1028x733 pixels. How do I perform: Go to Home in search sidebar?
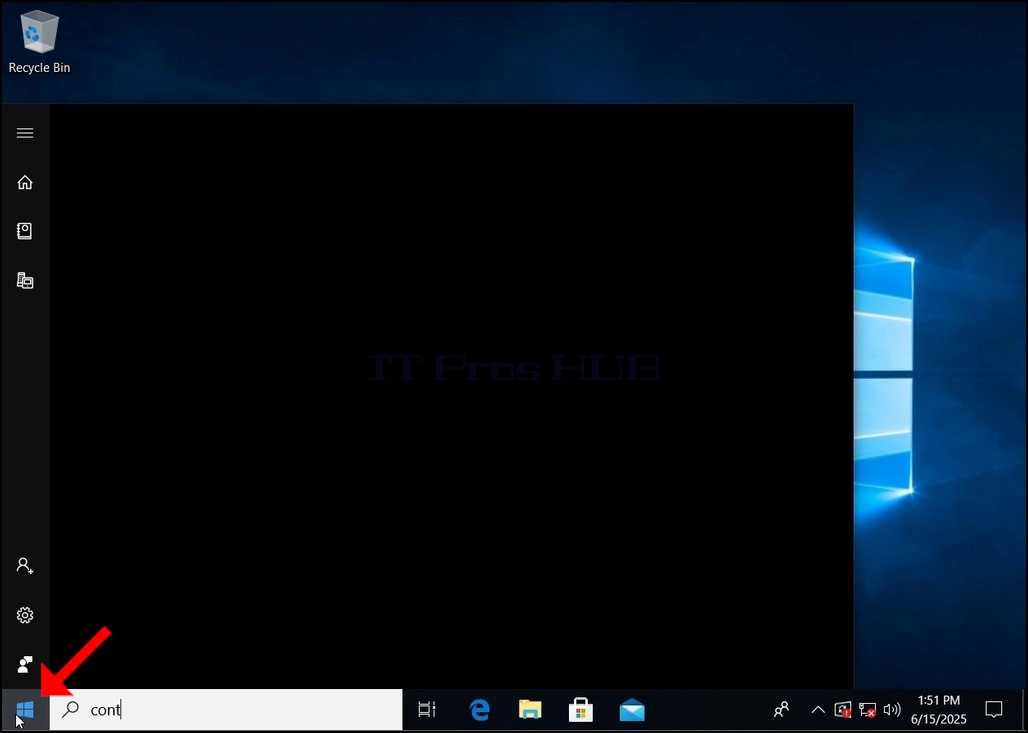(25, 182)
